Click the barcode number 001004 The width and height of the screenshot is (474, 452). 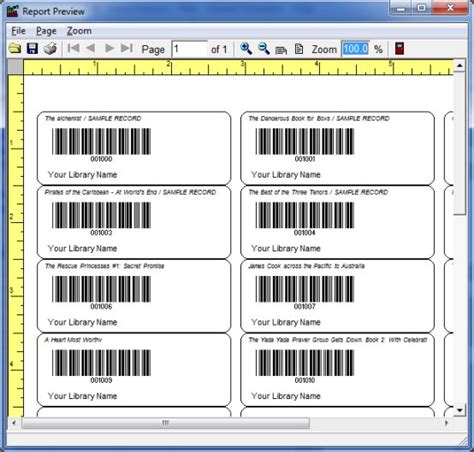pyautogui.click(x=305, y=233)
